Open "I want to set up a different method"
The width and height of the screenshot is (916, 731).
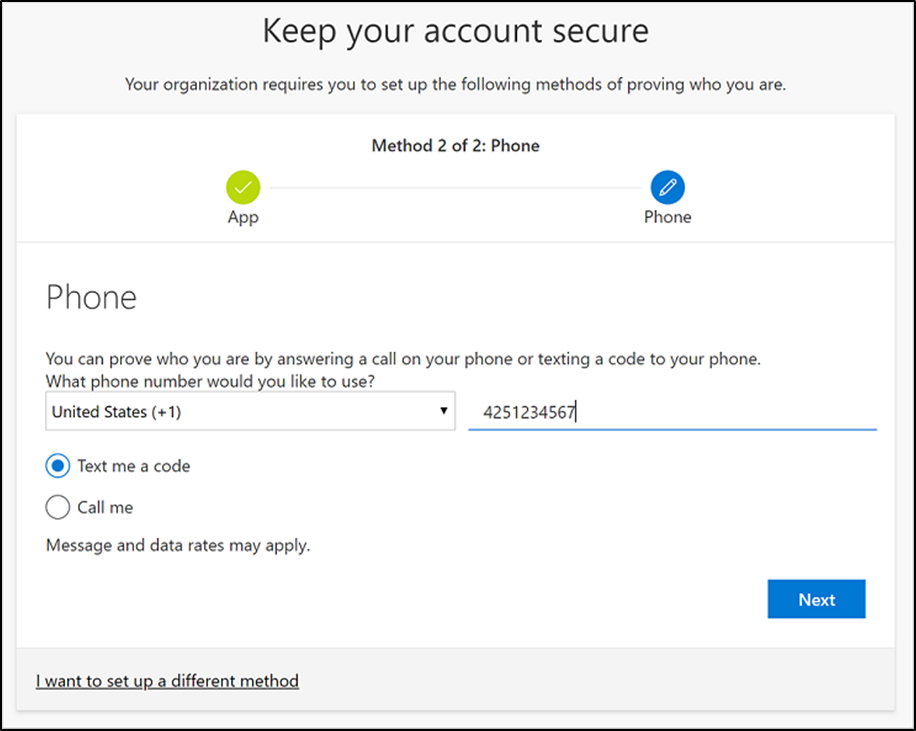167,681
